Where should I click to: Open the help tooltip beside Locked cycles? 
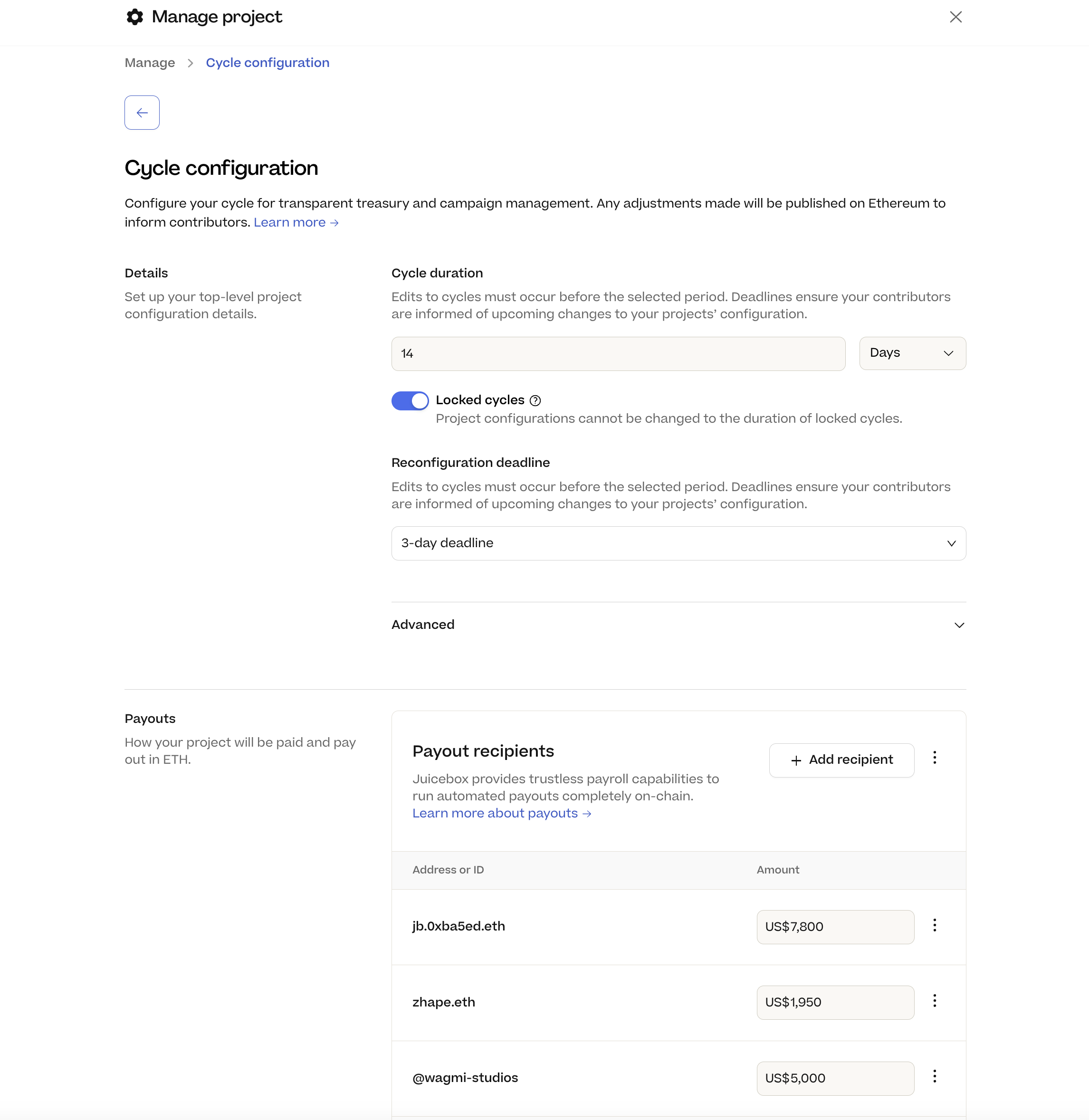pos(535,400)
